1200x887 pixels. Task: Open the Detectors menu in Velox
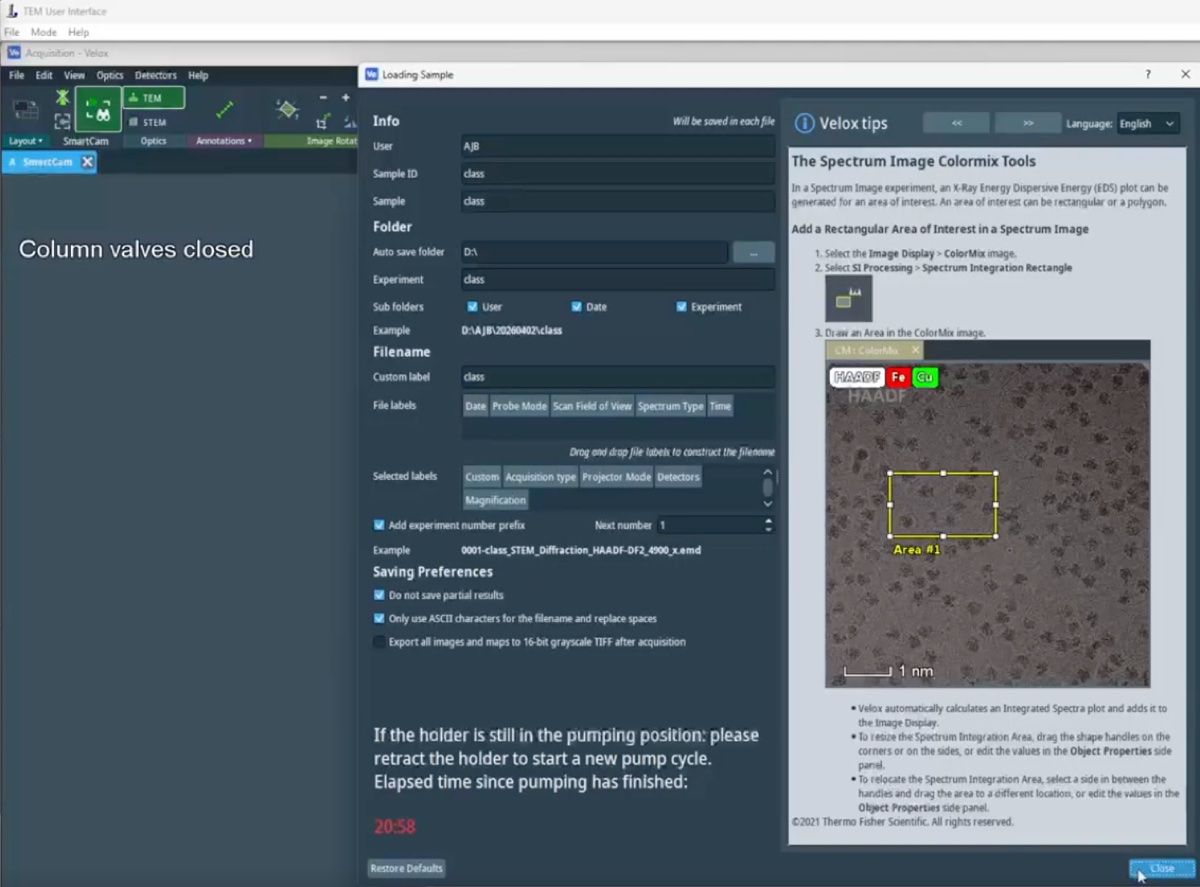click(156, 75)
